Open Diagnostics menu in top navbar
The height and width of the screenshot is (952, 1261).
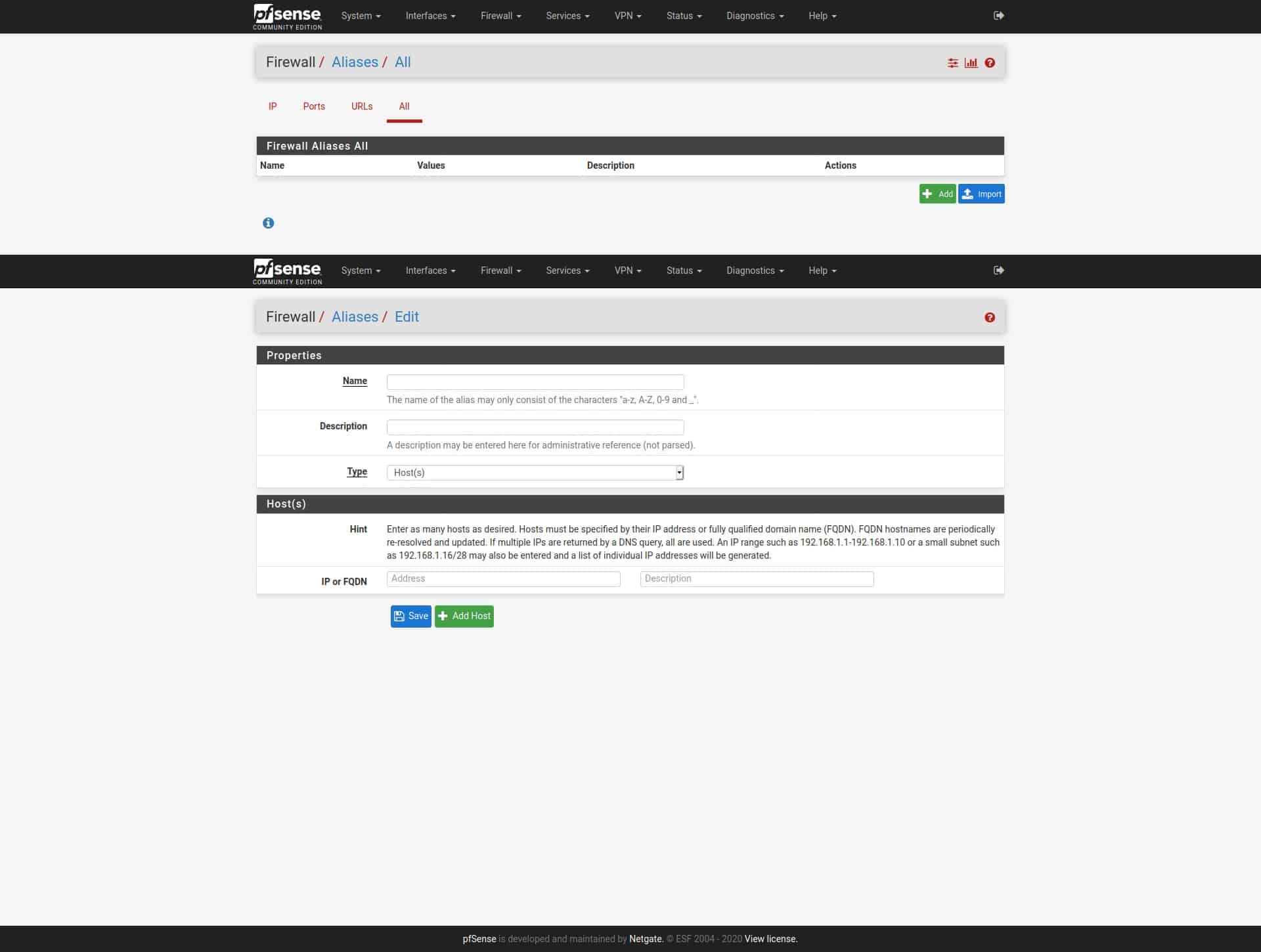755,16
